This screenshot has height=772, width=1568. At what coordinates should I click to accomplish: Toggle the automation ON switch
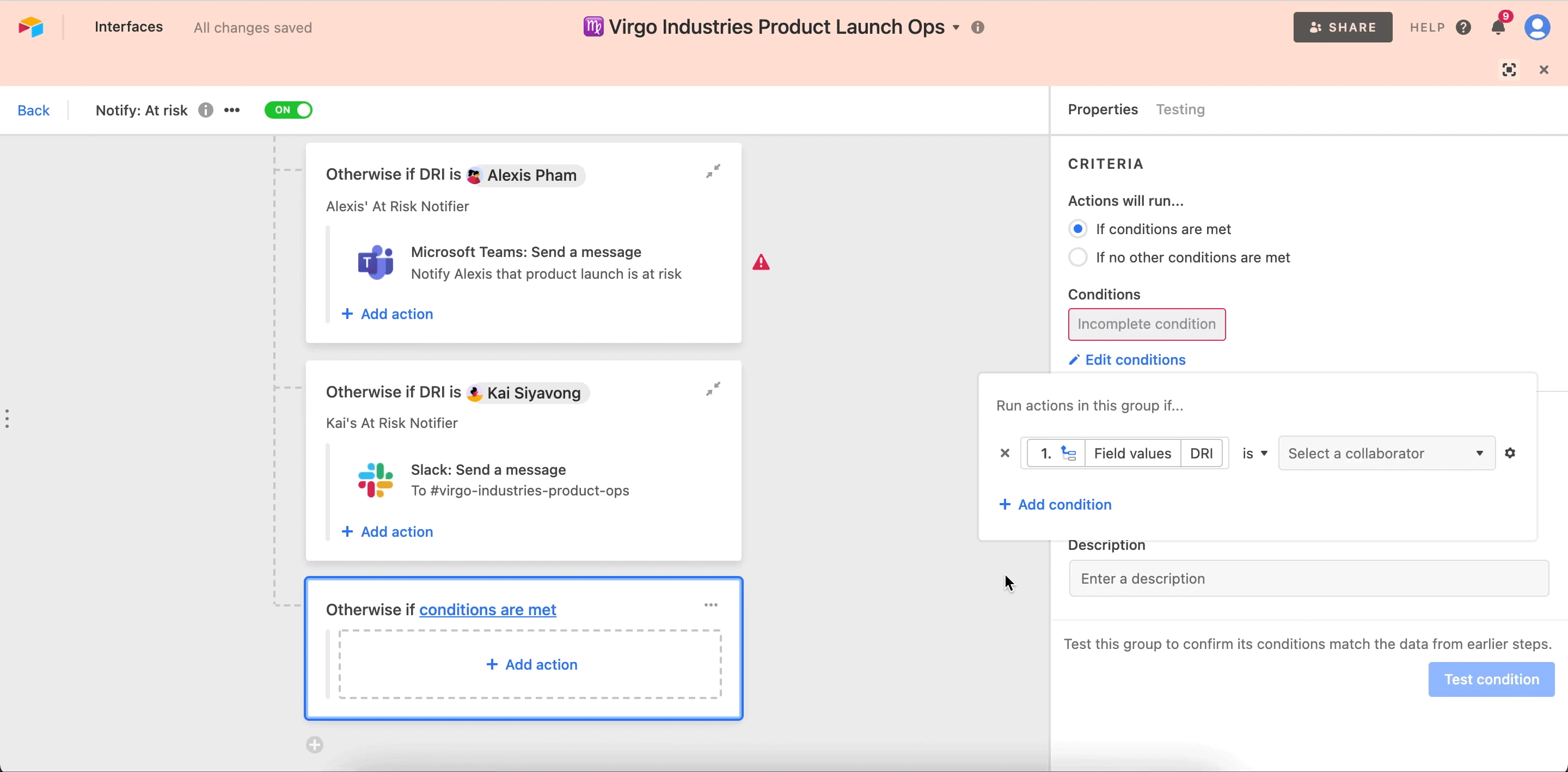(x=288, y=110)
